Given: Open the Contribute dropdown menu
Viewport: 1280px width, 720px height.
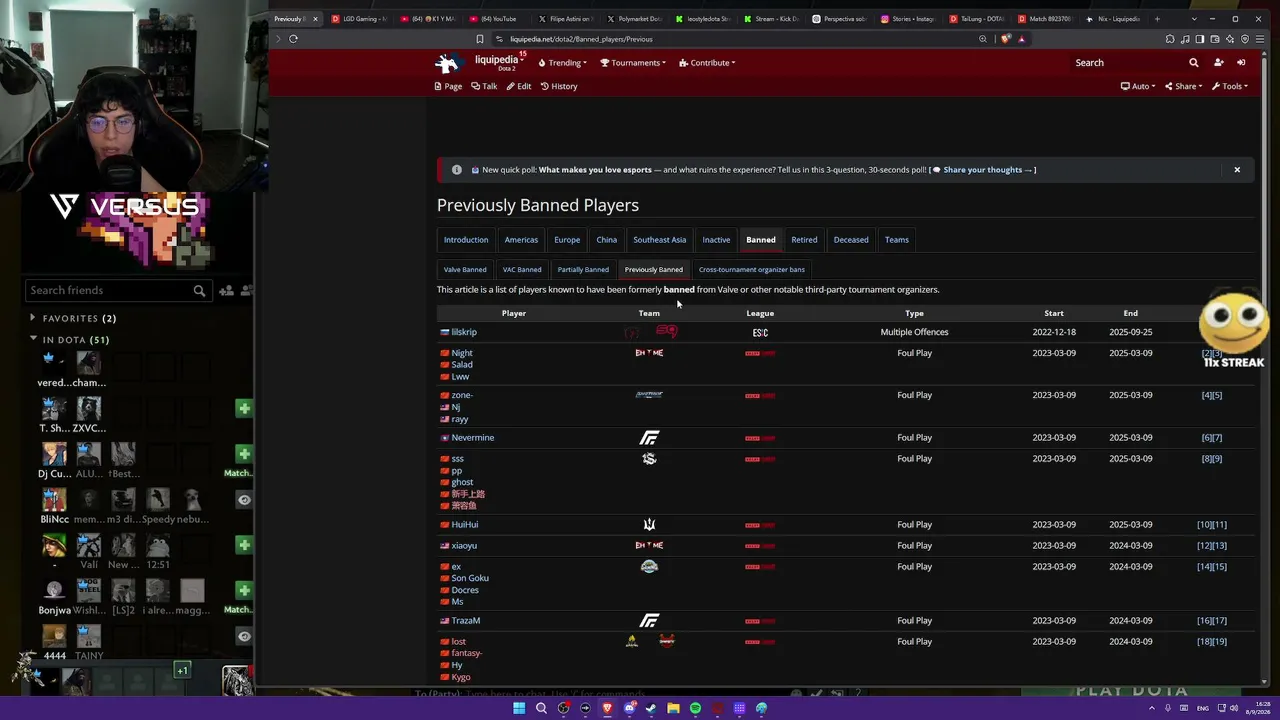Looking at the screenshot, I should coord(707,63).
